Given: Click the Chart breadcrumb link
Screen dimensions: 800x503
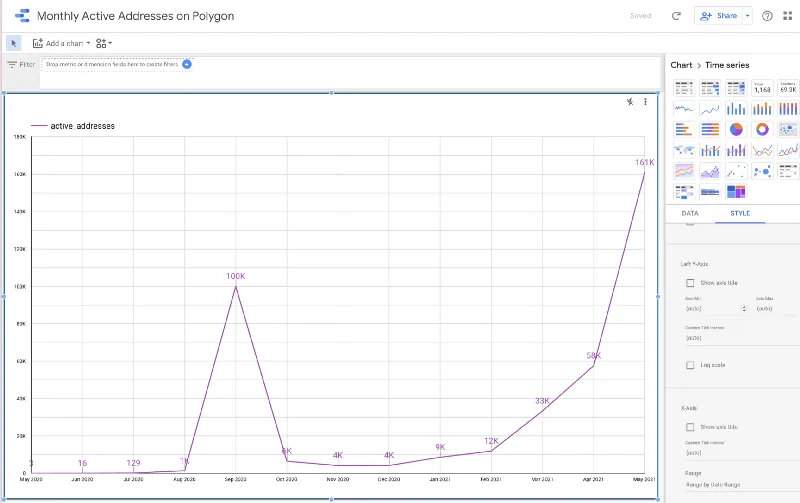Looking at the screenshot, I should tap(681, 65).
